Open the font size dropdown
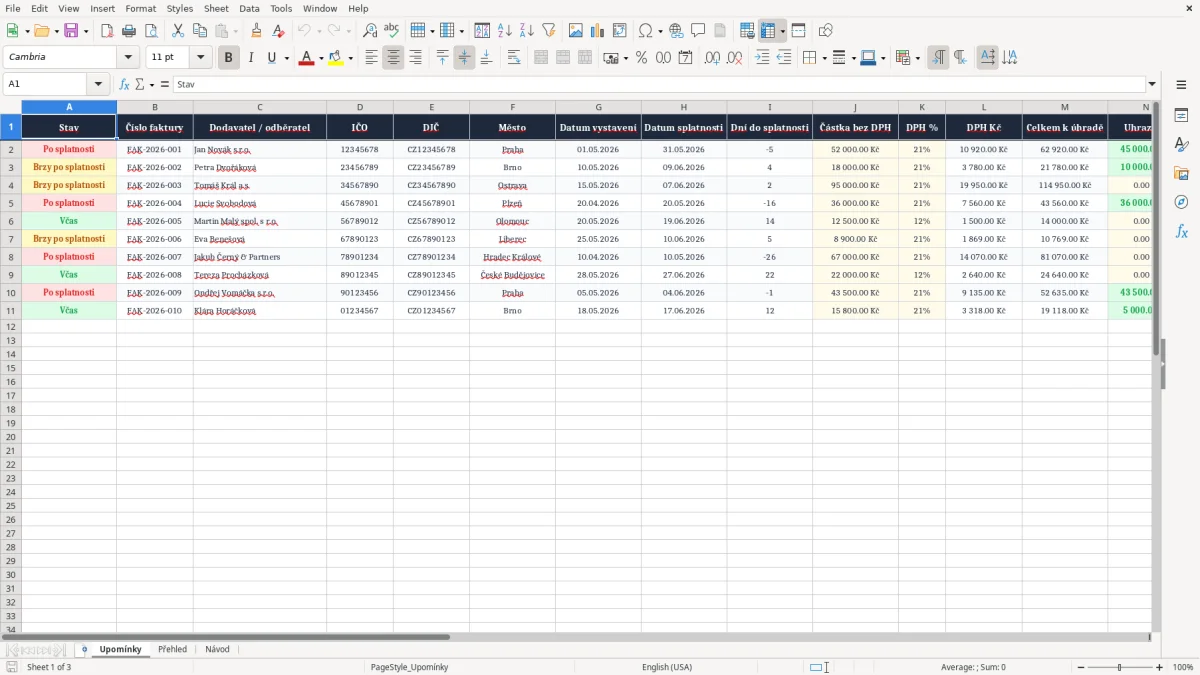Image resolution: width=1200 pixels, height=675 pixels. (201, 58)
